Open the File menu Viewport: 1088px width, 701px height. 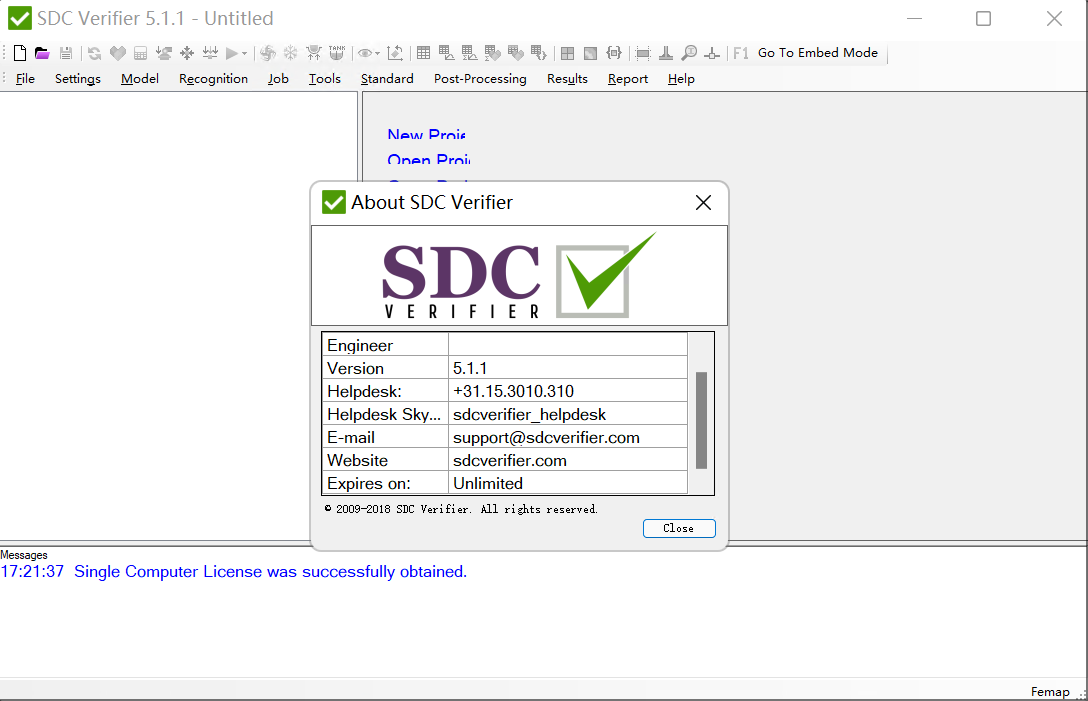25,79
